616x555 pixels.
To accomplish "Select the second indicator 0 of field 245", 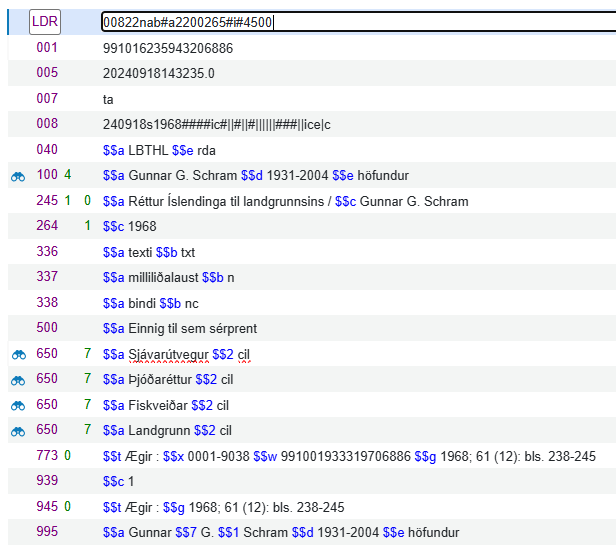I will click(x=87, y=201).
